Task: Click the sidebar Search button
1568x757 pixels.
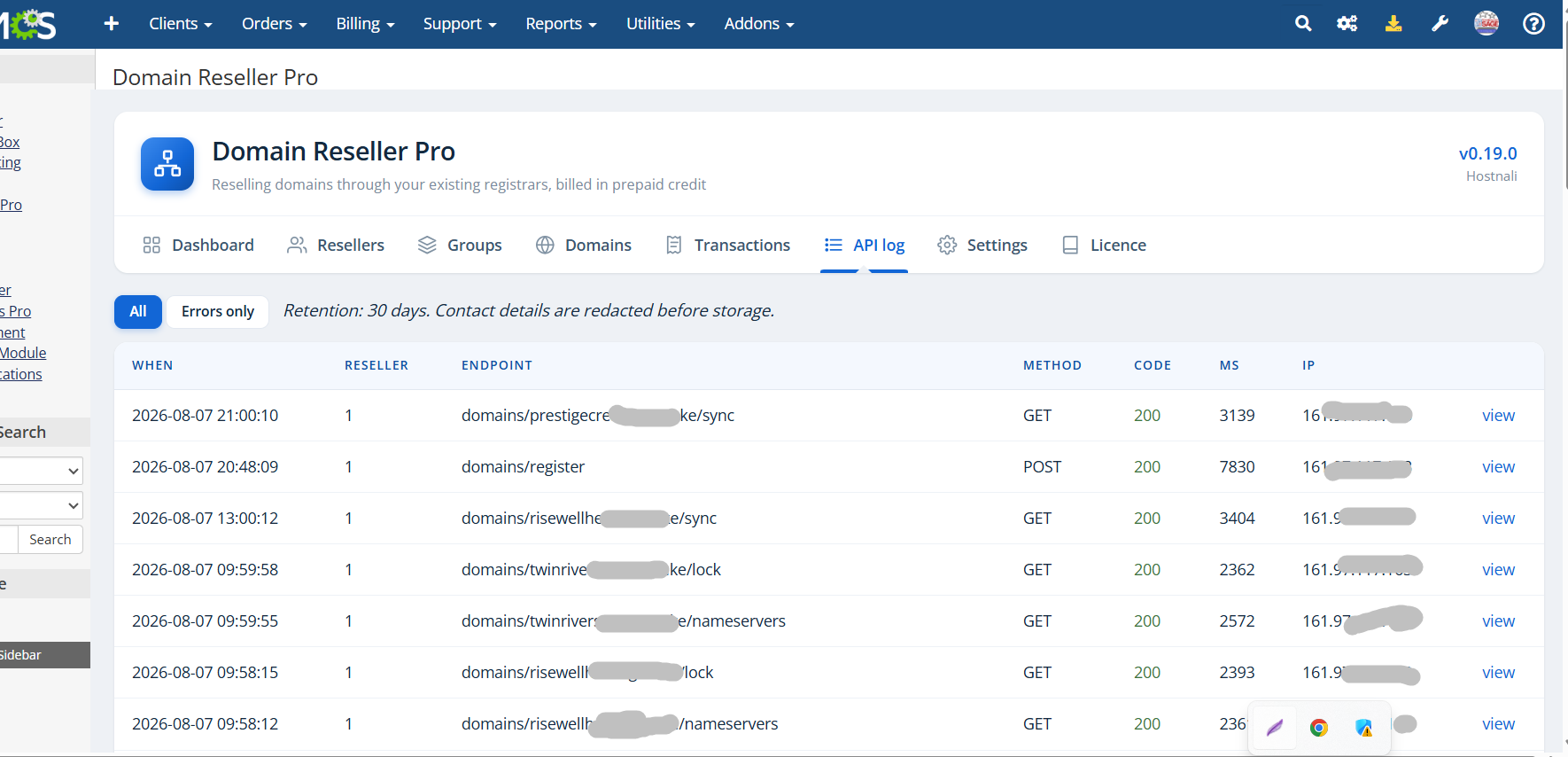Action: pyautogui.click(x=50, y=540)
